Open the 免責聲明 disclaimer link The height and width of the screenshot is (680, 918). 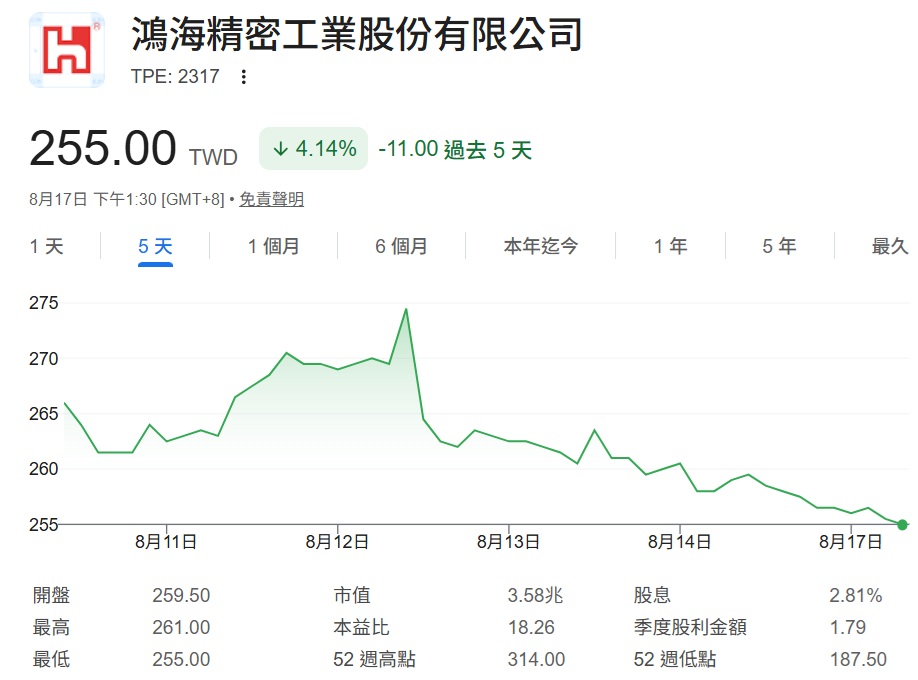272,199
